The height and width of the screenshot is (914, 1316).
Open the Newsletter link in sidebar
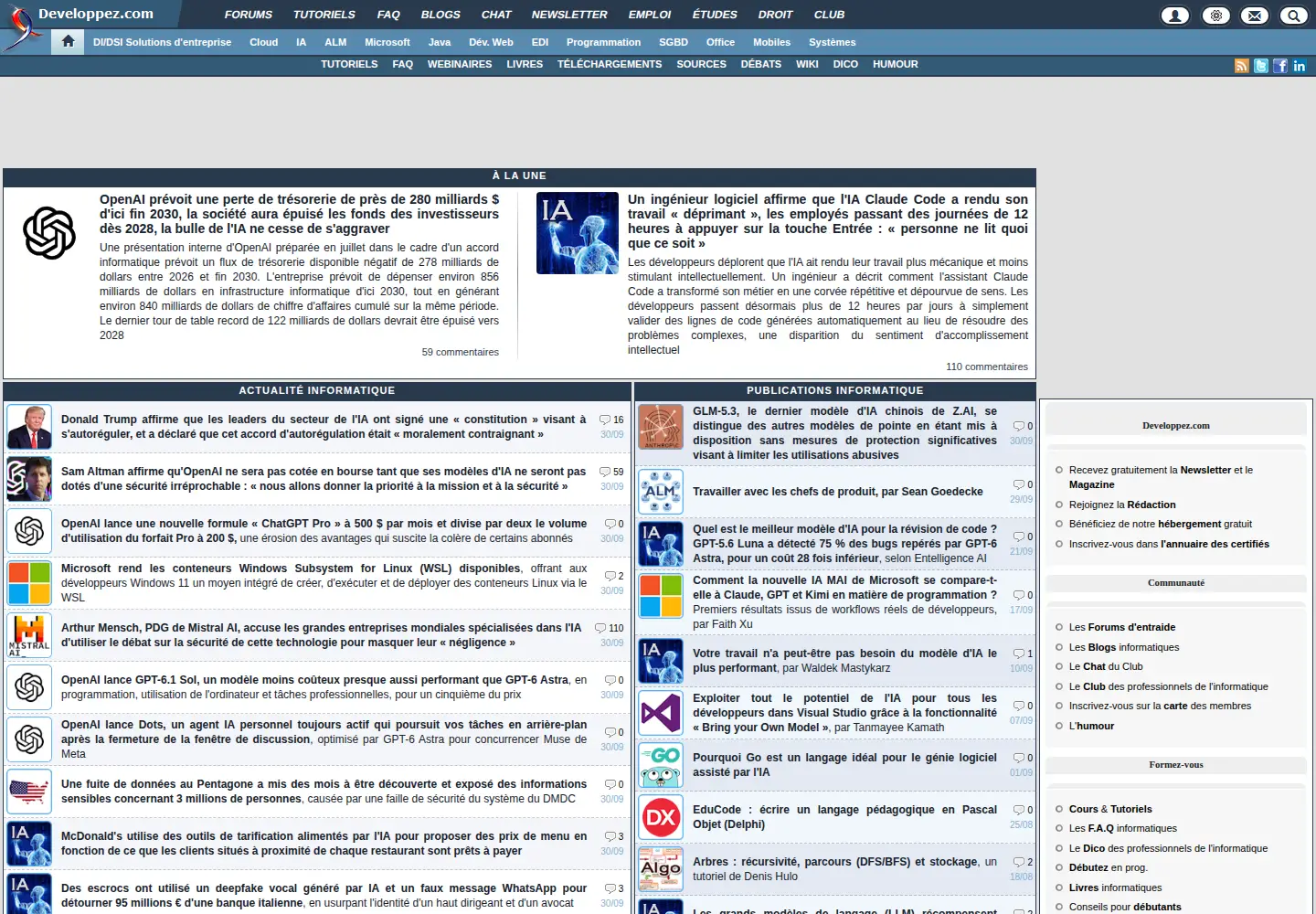click(1205, 470)
